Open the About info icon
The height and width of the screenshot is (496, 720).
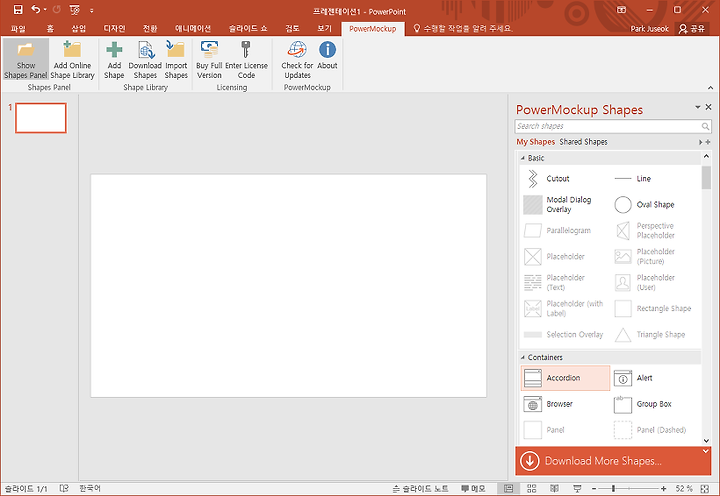click(x=327, y=50)
